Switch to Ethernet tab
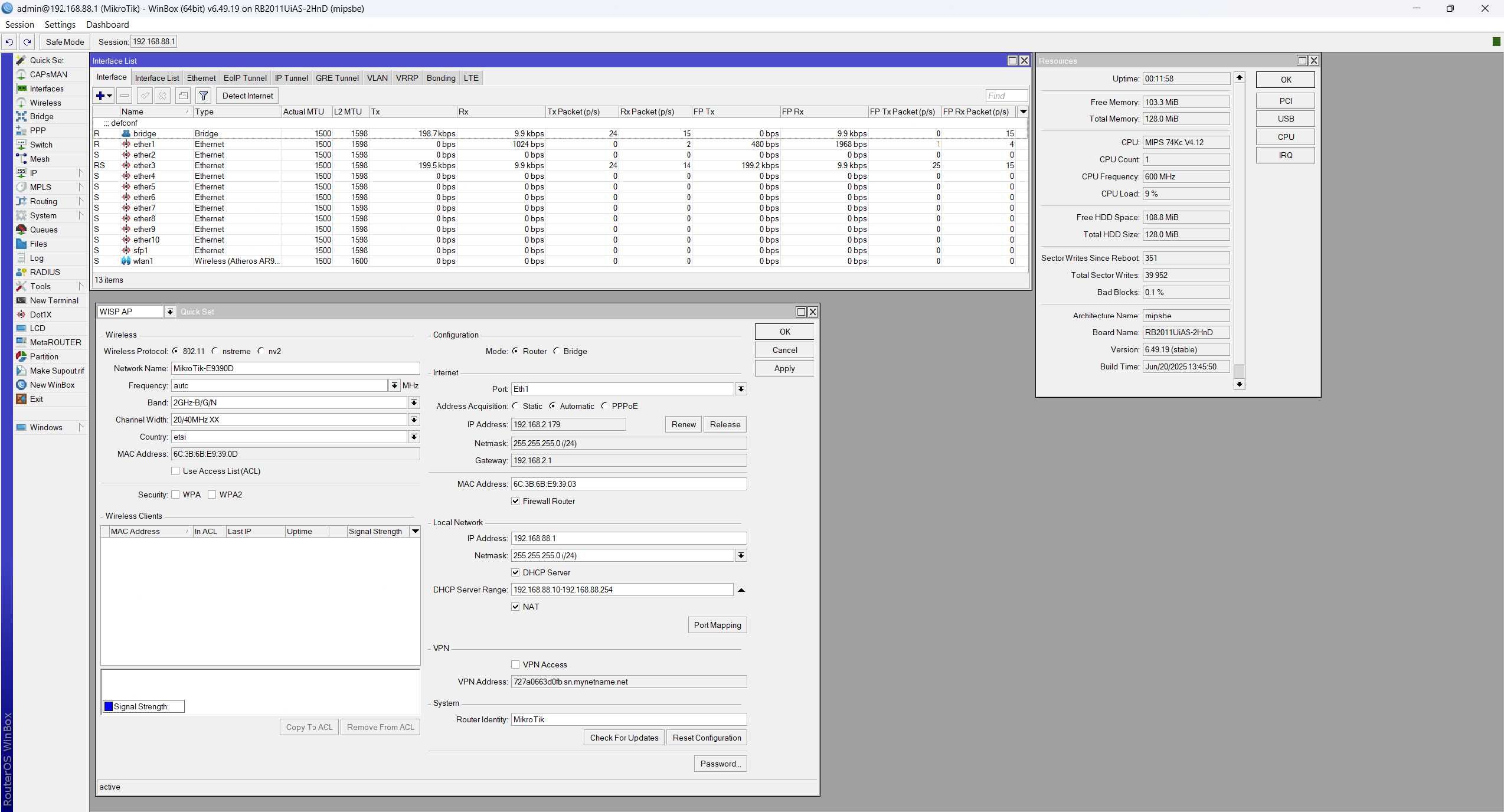Image resolution: width=1504 pixels, height=812 pixels. coord(201,78)
